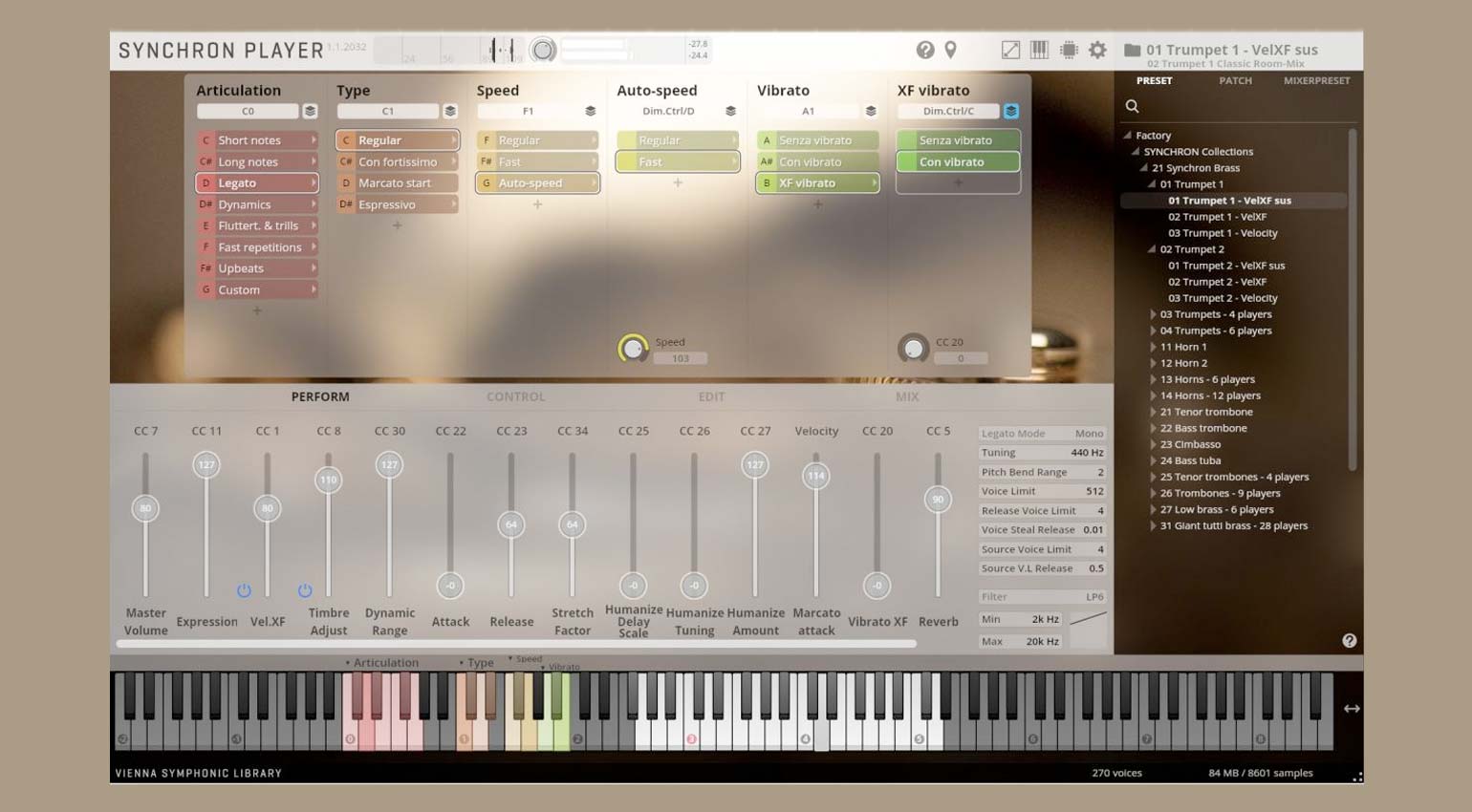Switch to the PERFORM tab
The height and width of the screenshot is (812, 1472).
coord(320,396)
